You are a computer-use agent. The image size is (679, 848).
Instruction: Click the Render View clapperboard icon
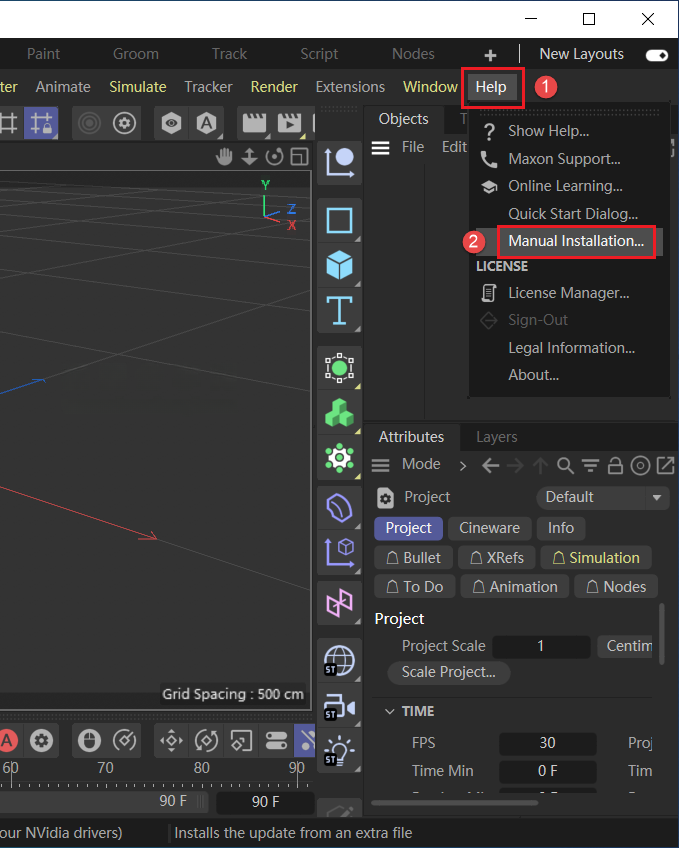[x=254, y=123]
